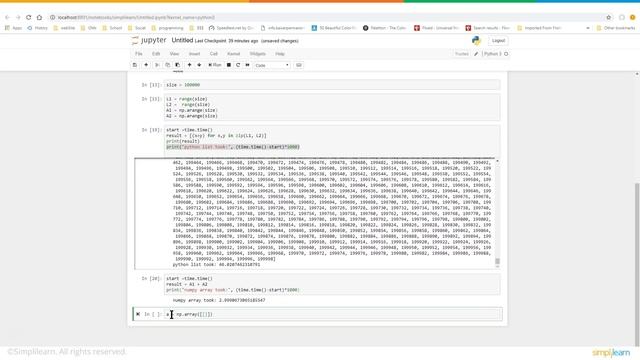Go forward with browser forward arrow
This screenshot has width=640, height=360.
18,18
